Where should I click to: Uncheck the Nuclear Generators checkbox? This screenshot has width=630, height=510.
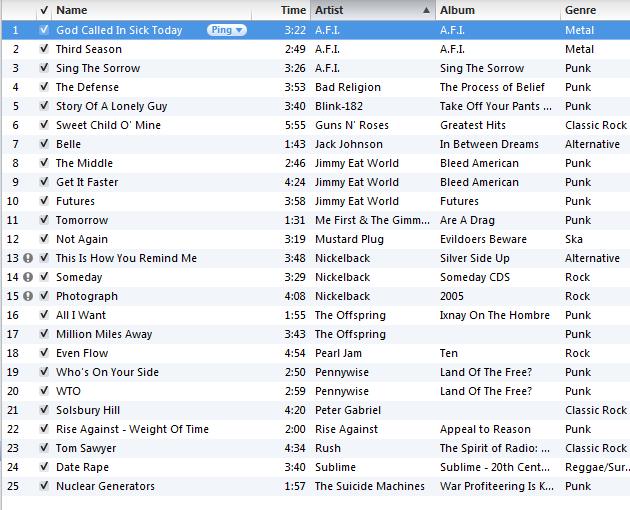tap(44, 486)
